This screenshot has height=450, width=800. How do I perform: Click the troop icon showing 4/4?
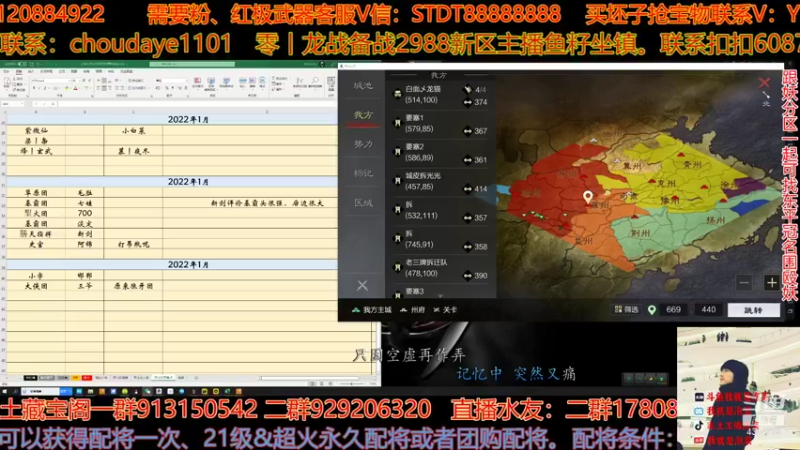[467, 89]
